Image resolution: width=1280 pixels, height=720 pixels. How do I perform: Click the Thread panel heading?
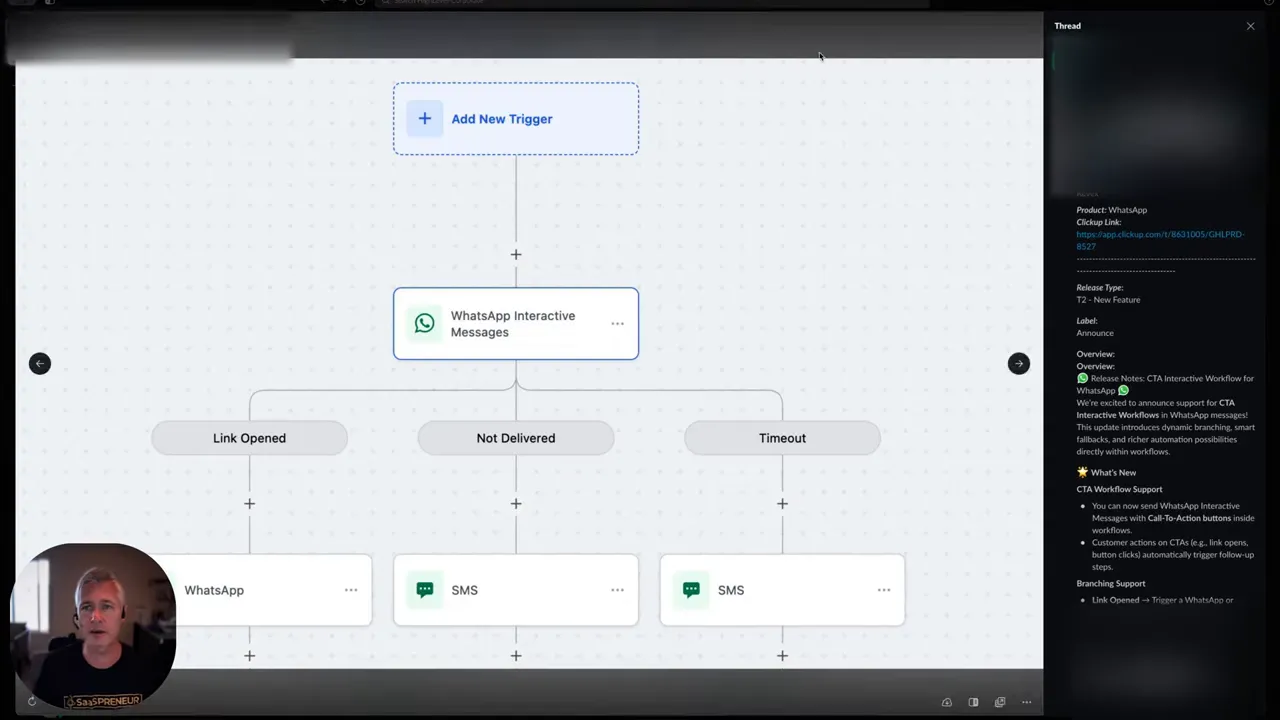tap(1067, 26)
